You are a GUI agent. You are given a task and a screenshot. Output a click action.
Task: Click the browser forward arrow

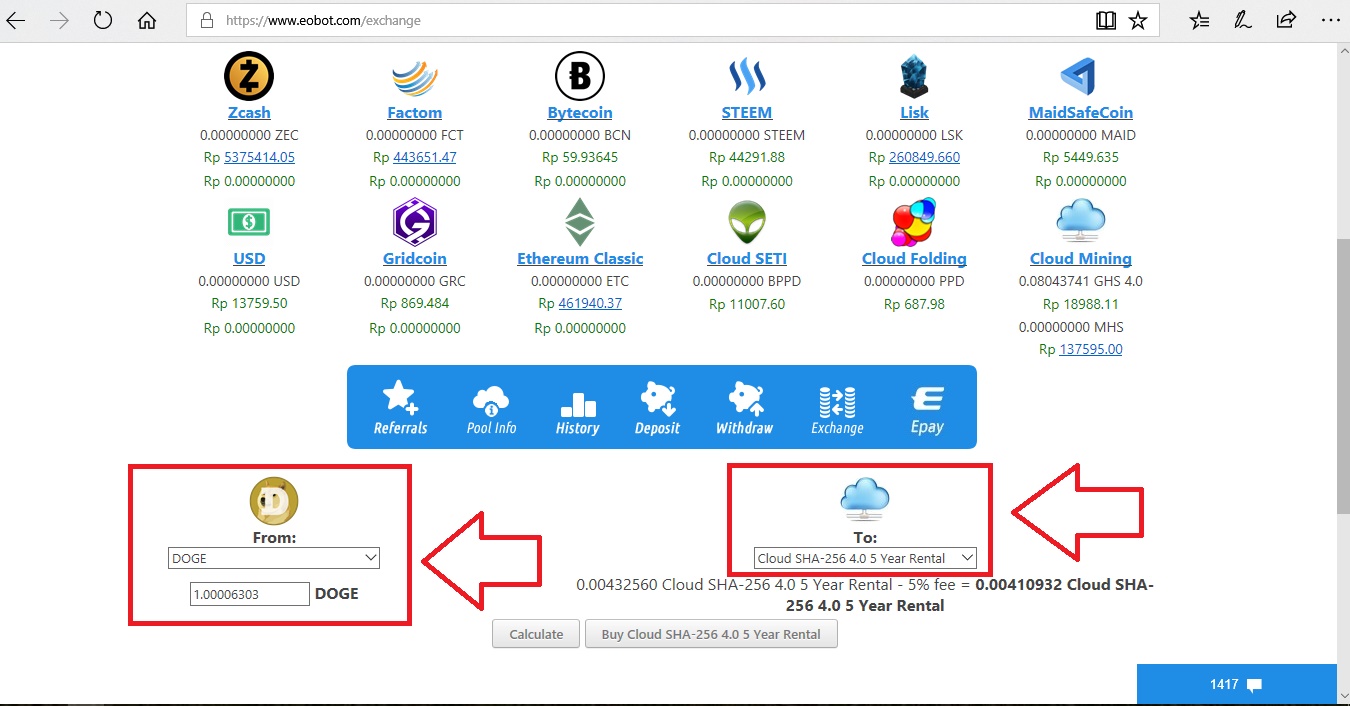point(59,20)
